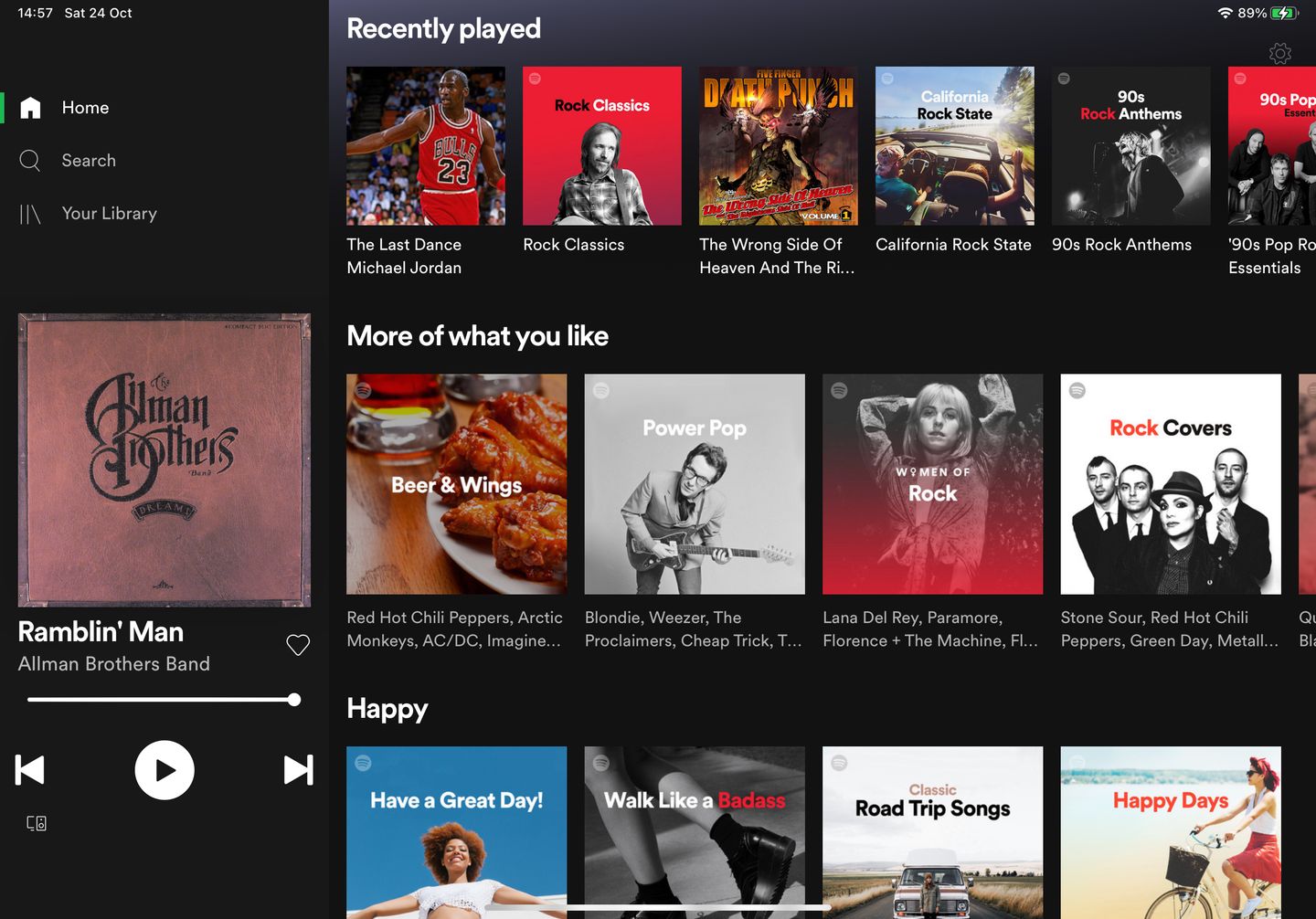
Task: Click the 14:57 clock in status bar
Action: (35, 13)
